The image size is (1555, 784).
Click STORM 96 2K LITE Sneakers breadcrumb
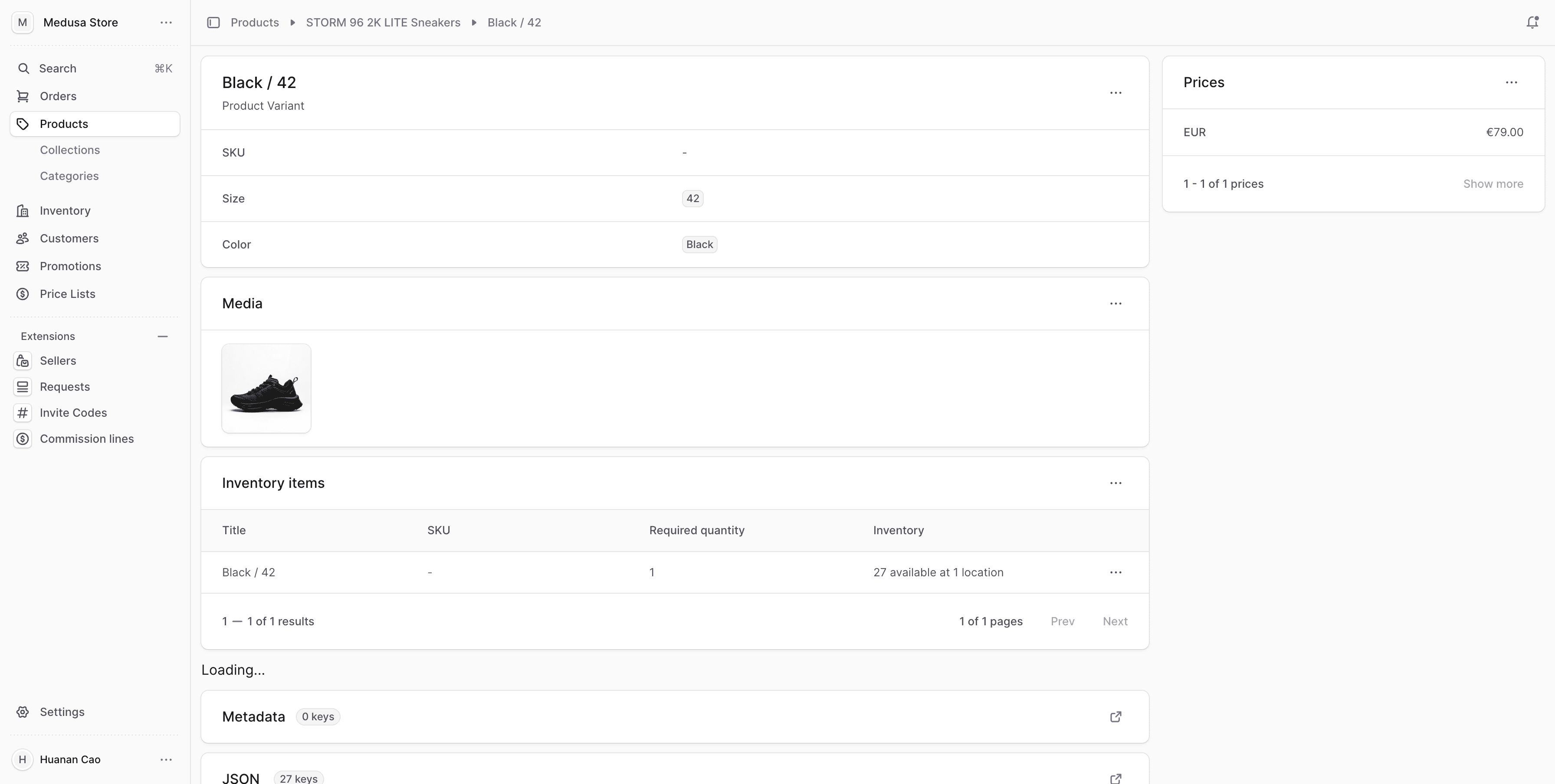[x=383, y=22]
